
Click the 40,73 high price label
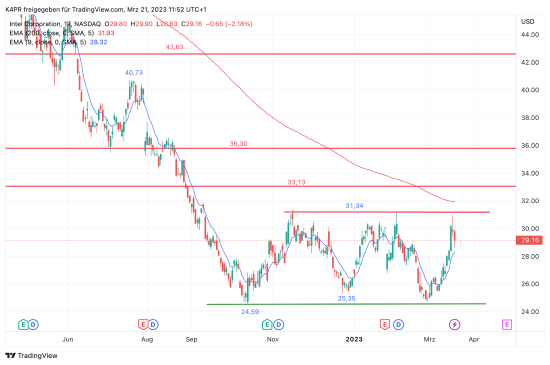coord(134,73)
